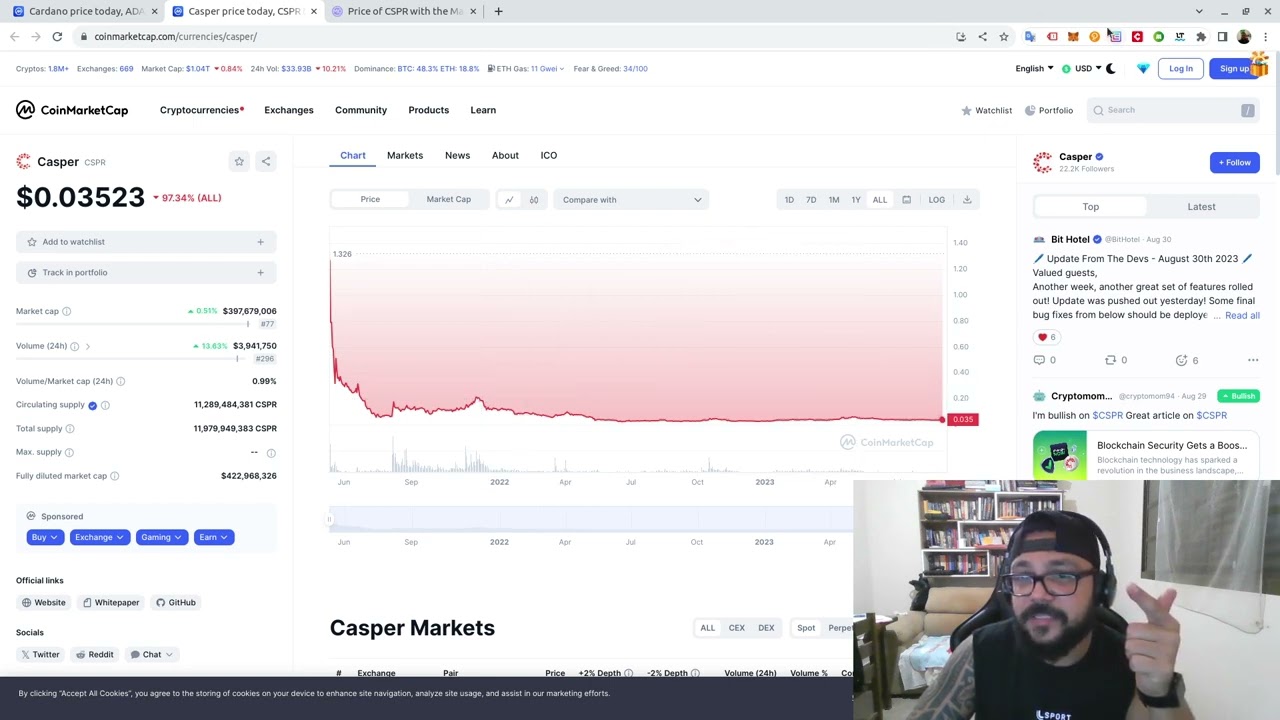This screenshot has height=720, width=1280.
Task: Expand the Exchange sponsored dropdown
Action: click(99, 537)
